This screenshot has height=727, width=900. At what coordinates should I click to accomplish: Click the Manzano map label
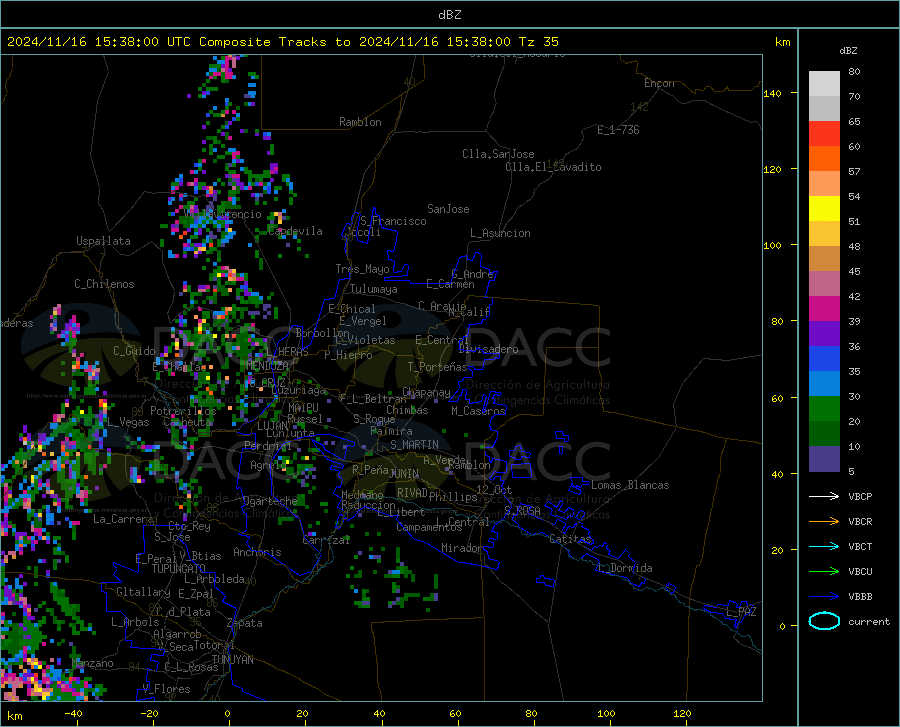tap(92, 663)
